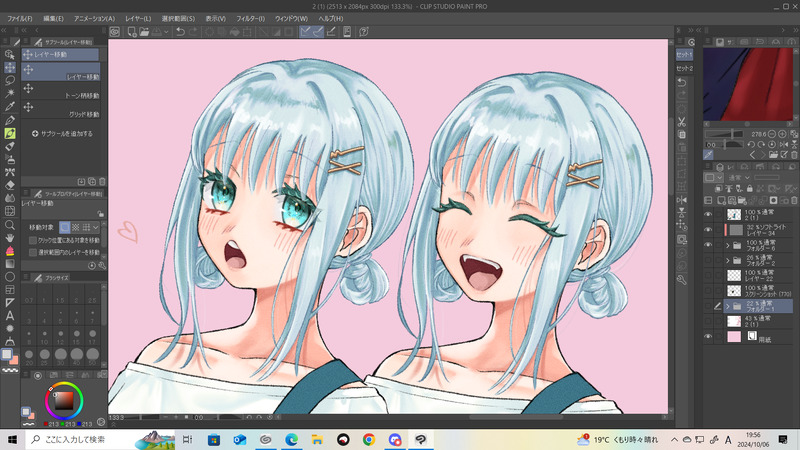Screen dimensions: 800x450
Task: Expand フォルダー6 layer folder
Action: [727, 244]
